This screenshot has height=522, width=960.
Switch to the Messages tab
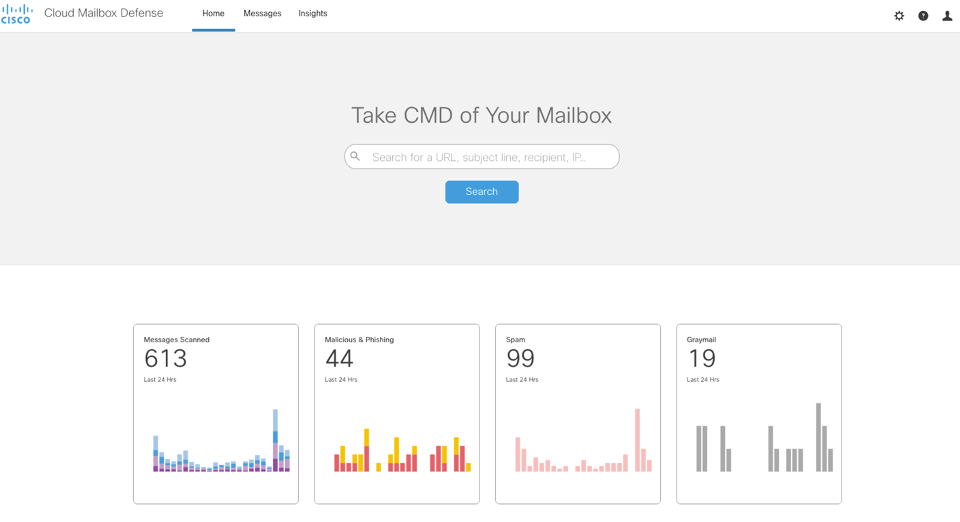[x=262, y=13]
